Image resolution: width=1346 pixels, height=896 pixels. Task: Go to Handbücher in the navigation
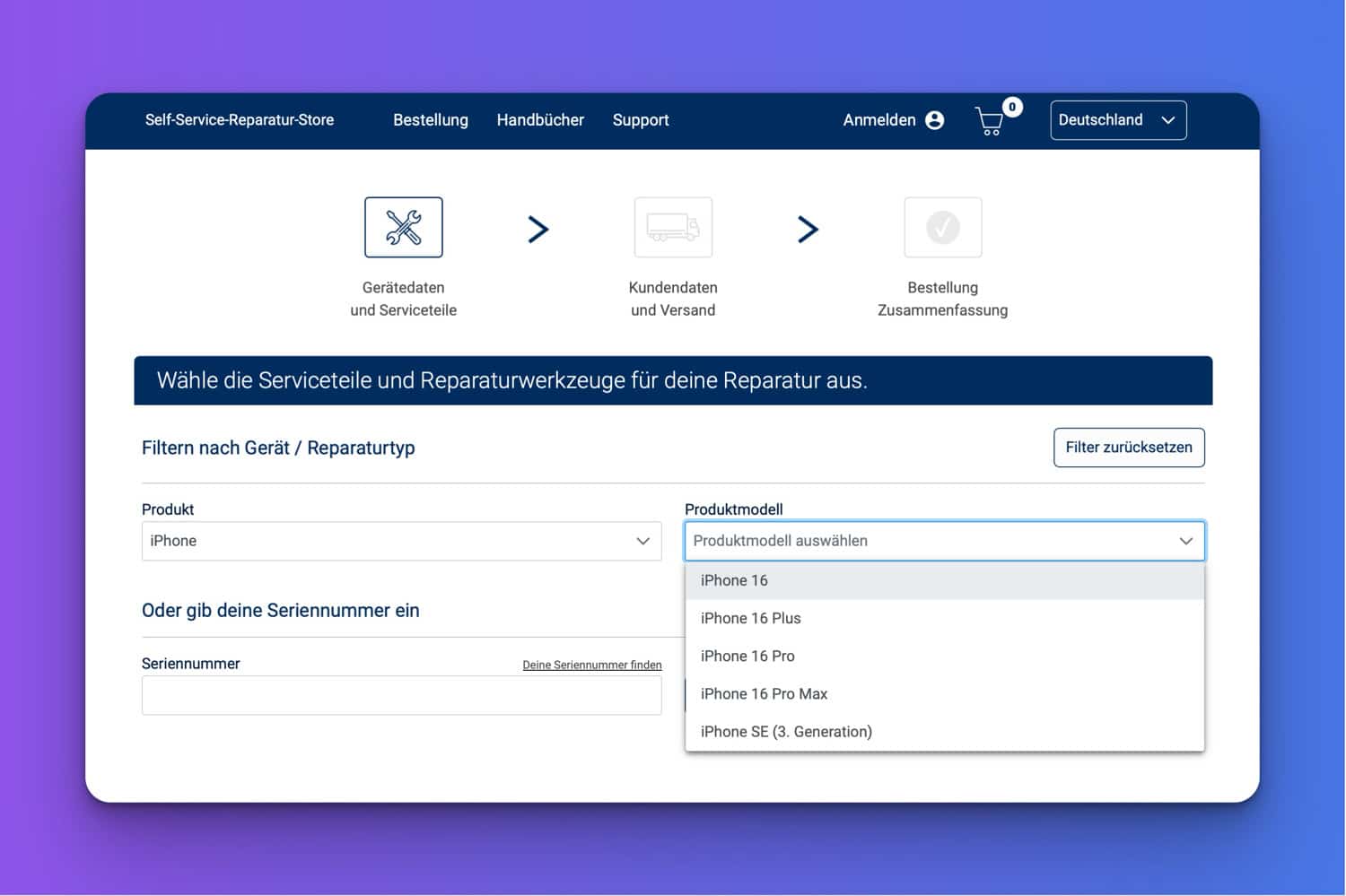[540, 120]
